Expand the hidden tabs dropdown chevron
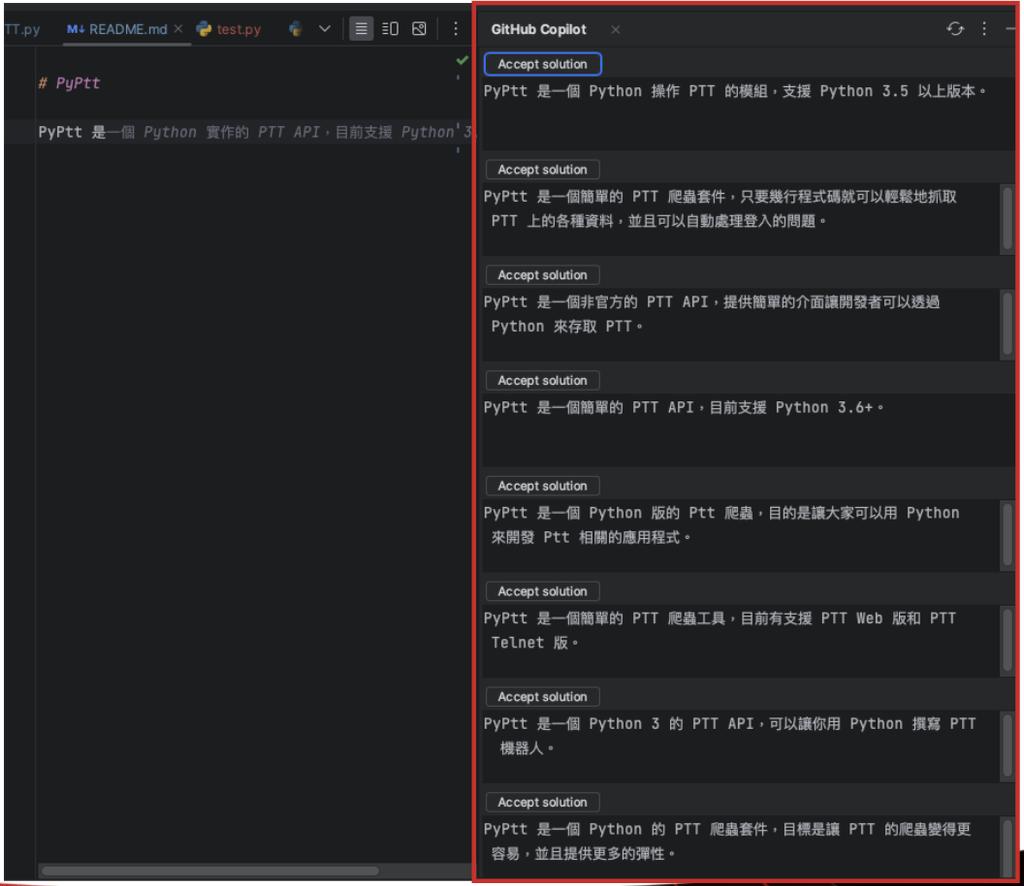The image size is (1024, 886). click(x=324, y=29)
